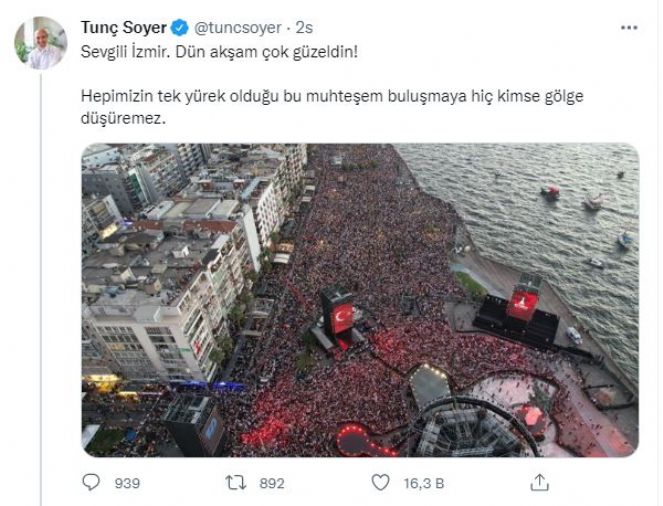Click the share upload icon
The image size is (663, 506).
pyautogui.click(x=540, y=482)
